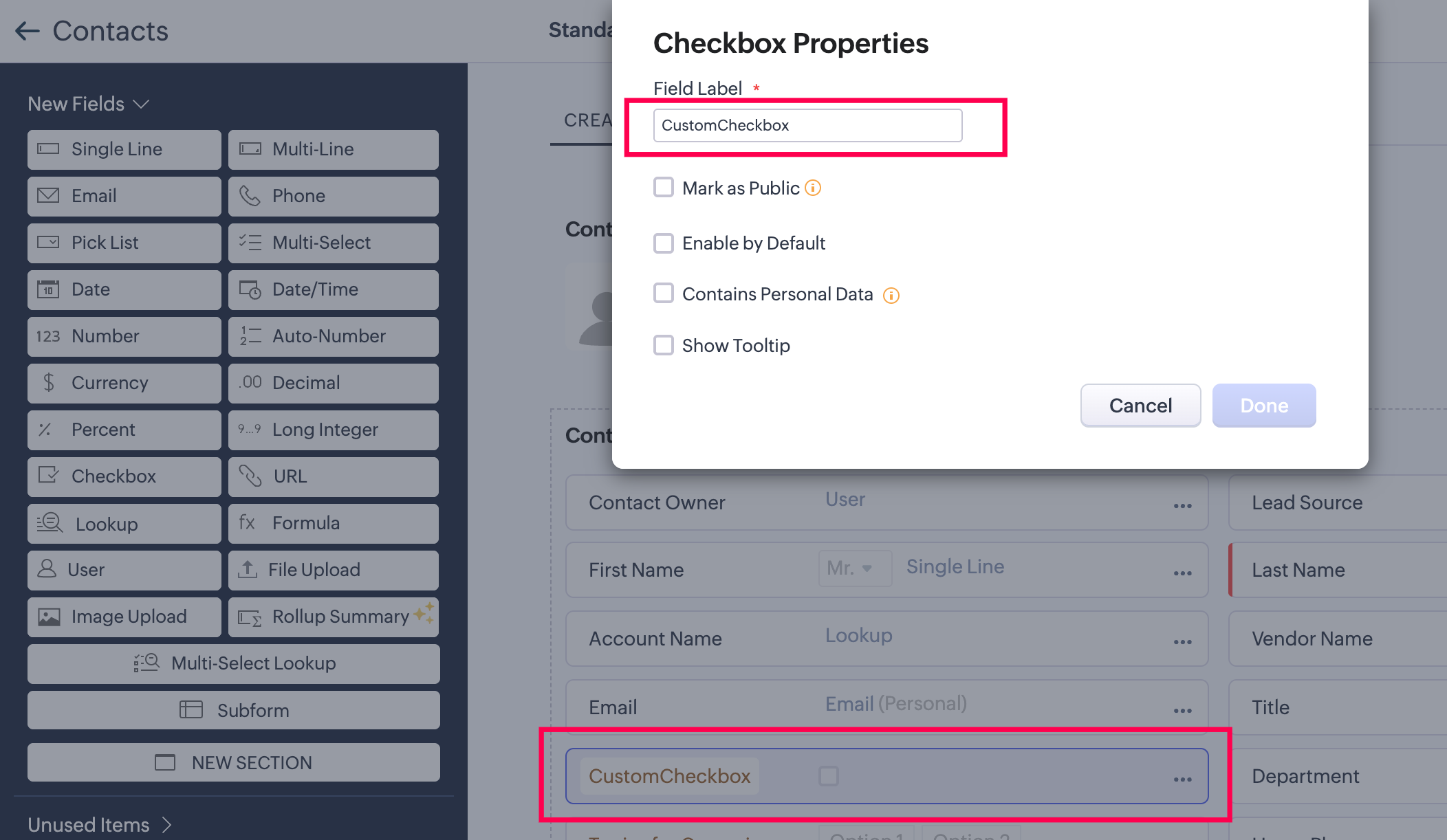
Task: Enable the Mark as Public checkbox
Action: (x=664, y=188)
